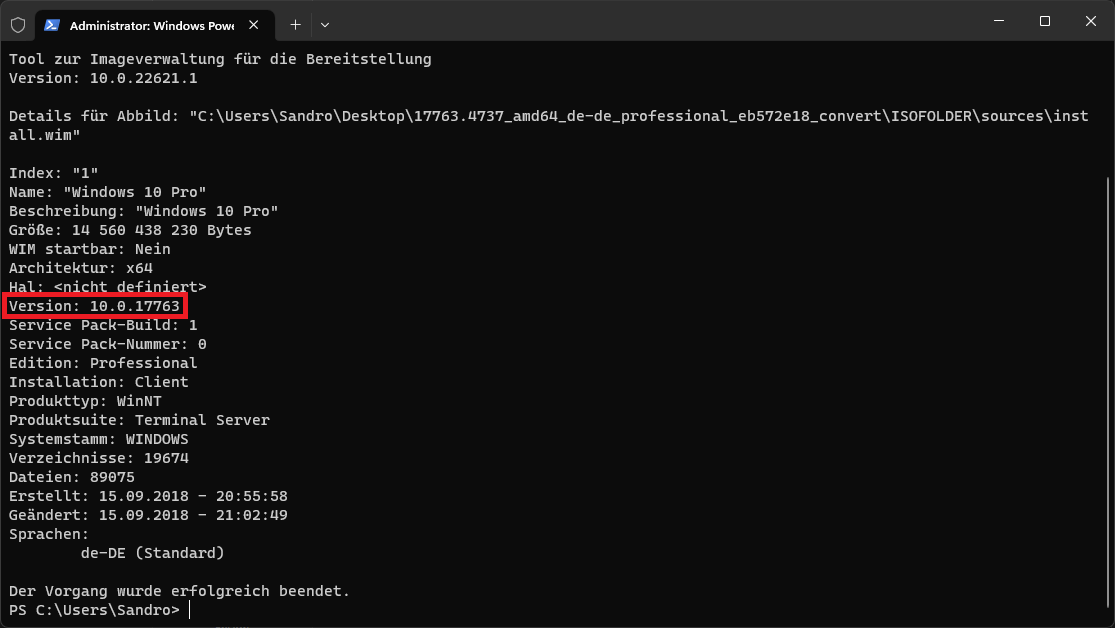Click the line "Service Pack-Nummer: 0"

[107, 344]
